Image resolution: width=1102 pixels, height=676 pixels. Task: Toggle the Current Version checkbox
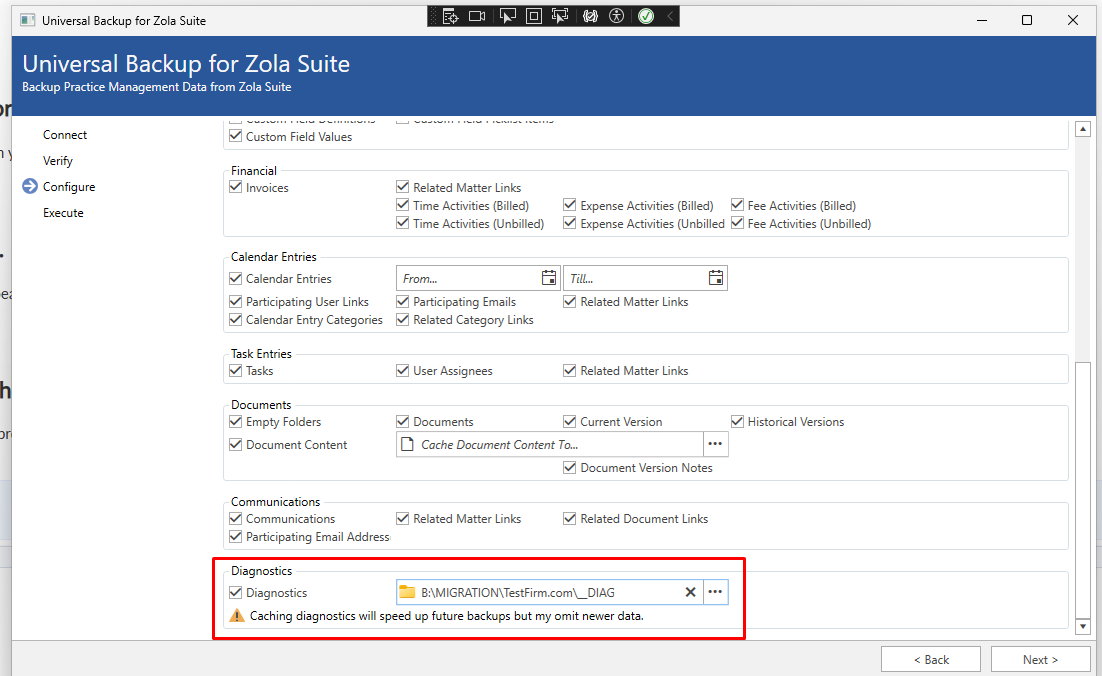coord(570,422)
